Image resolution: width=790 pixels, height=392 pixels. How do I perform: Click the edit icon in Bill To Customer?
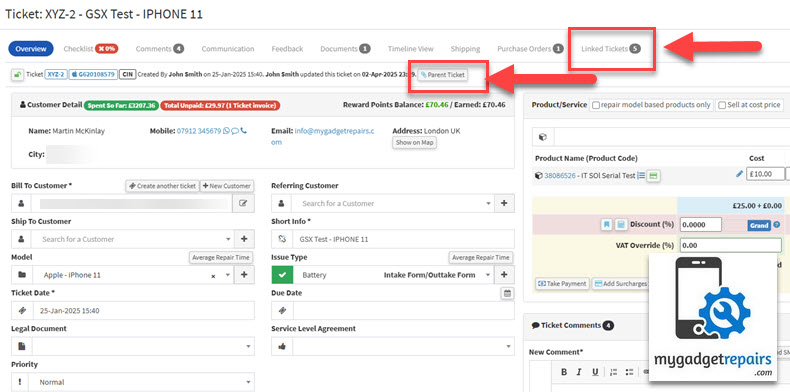[x=243, y=204]
